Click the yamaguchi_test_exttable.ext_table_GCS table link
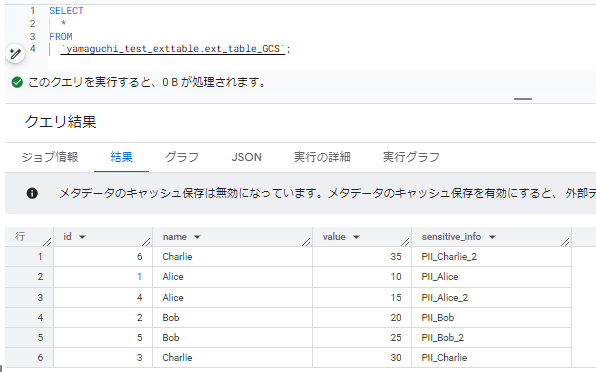The width and height of the screenshot is (596, 372). [x=173, y=49]
